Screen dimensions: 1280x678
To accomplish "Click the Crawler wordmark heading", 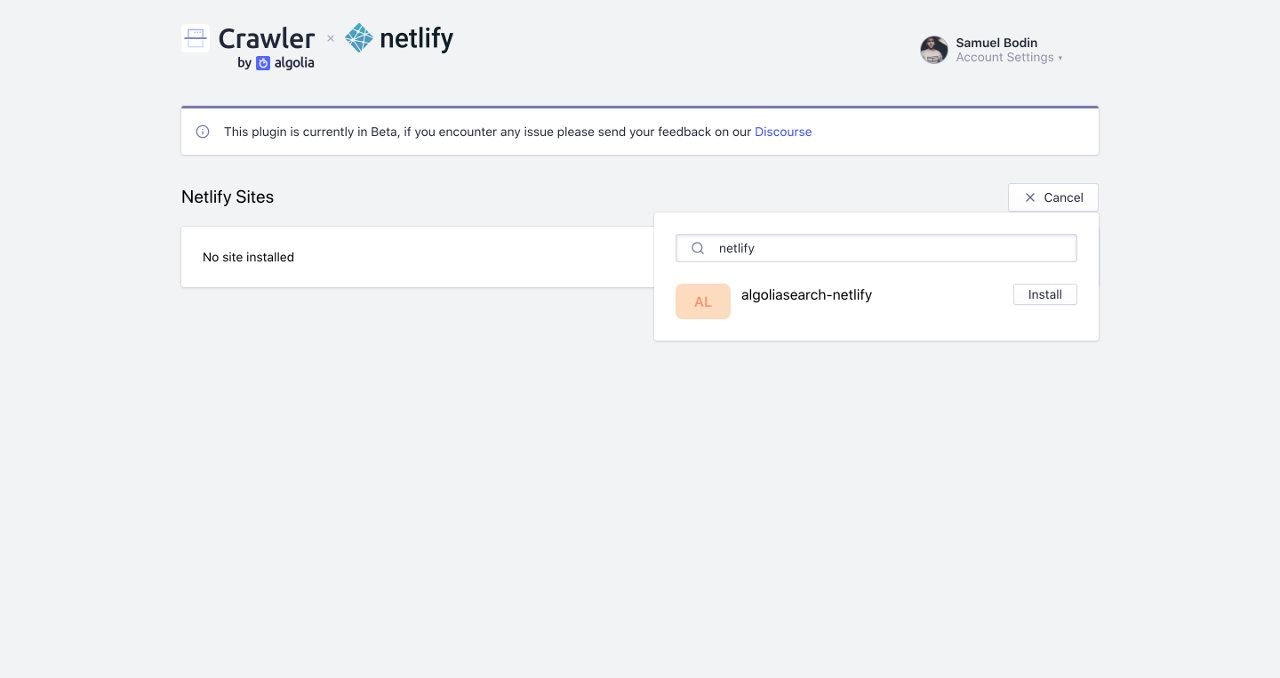I will (x=266, y=38).
